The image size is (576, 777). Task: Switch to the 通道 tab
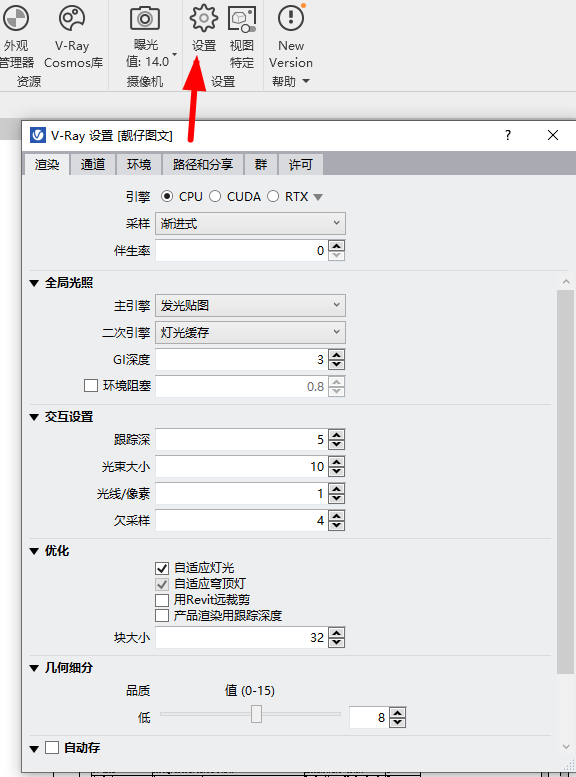tap(93, 165)
